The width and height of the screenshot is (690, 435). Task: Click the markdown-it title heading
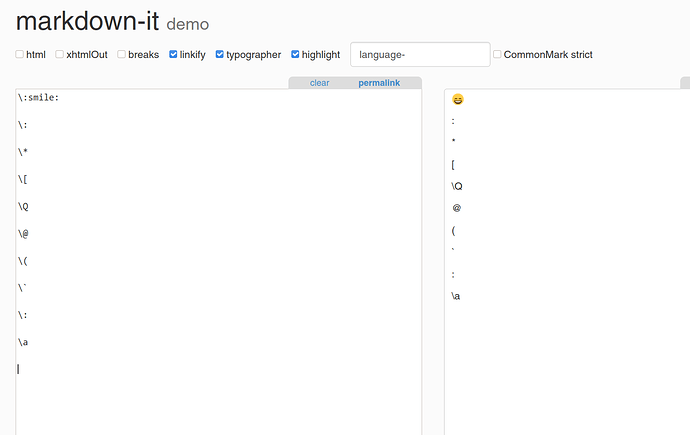click(87, 21)
